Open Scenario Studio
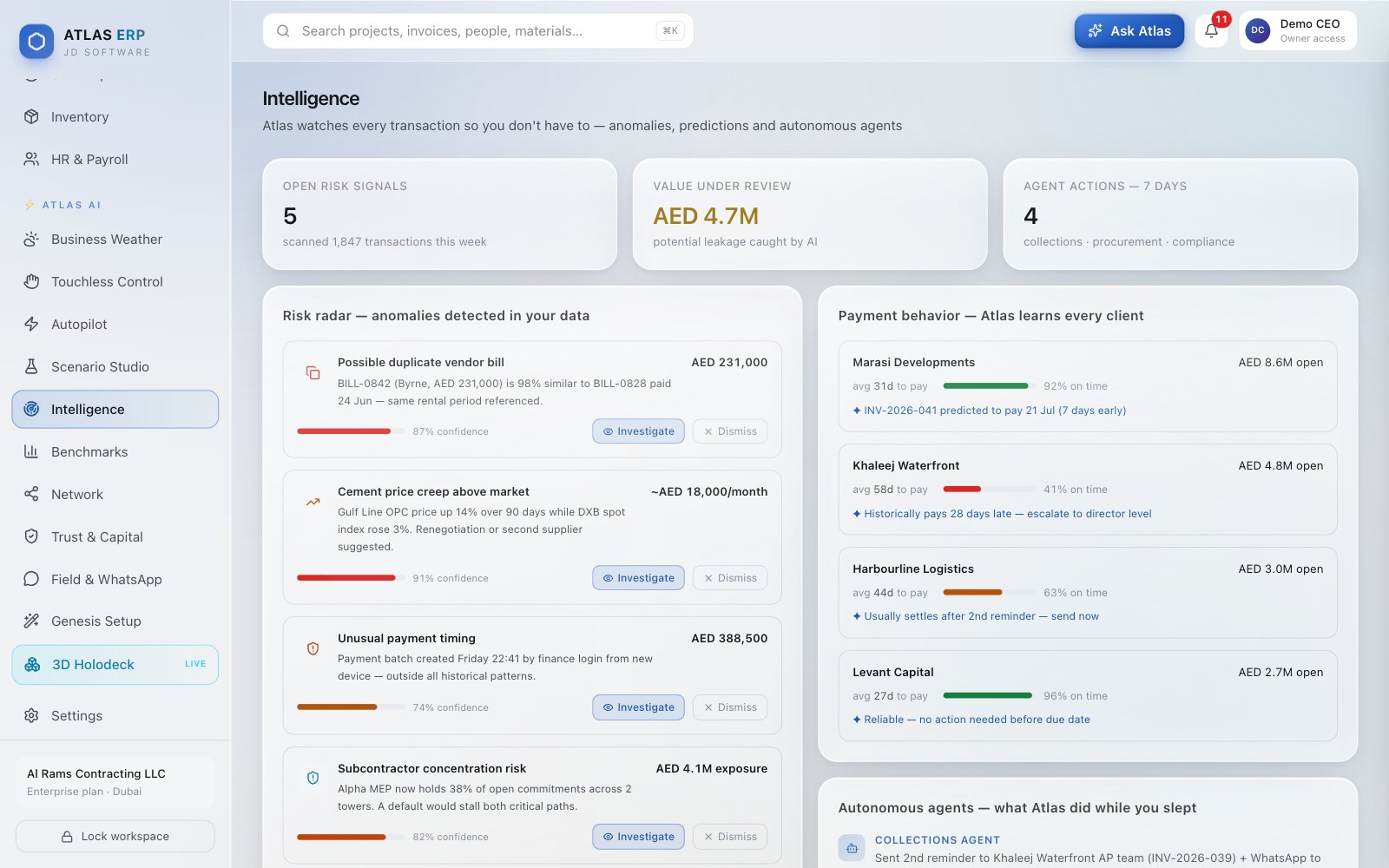Image resolution: width=1389 pixels, height=868 pixels. 115,367
